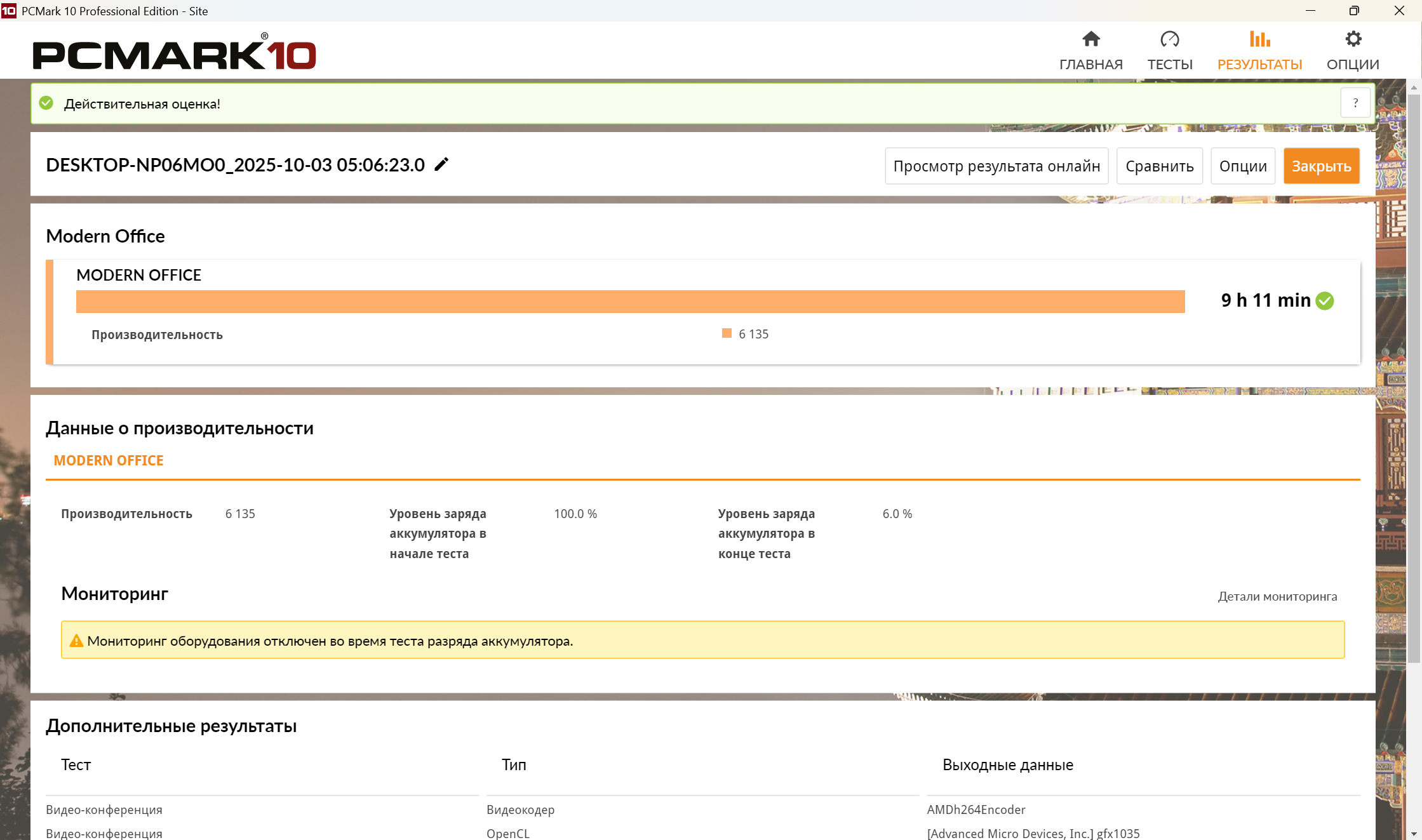Click the yellow warning triangle icon

(76, 641)
